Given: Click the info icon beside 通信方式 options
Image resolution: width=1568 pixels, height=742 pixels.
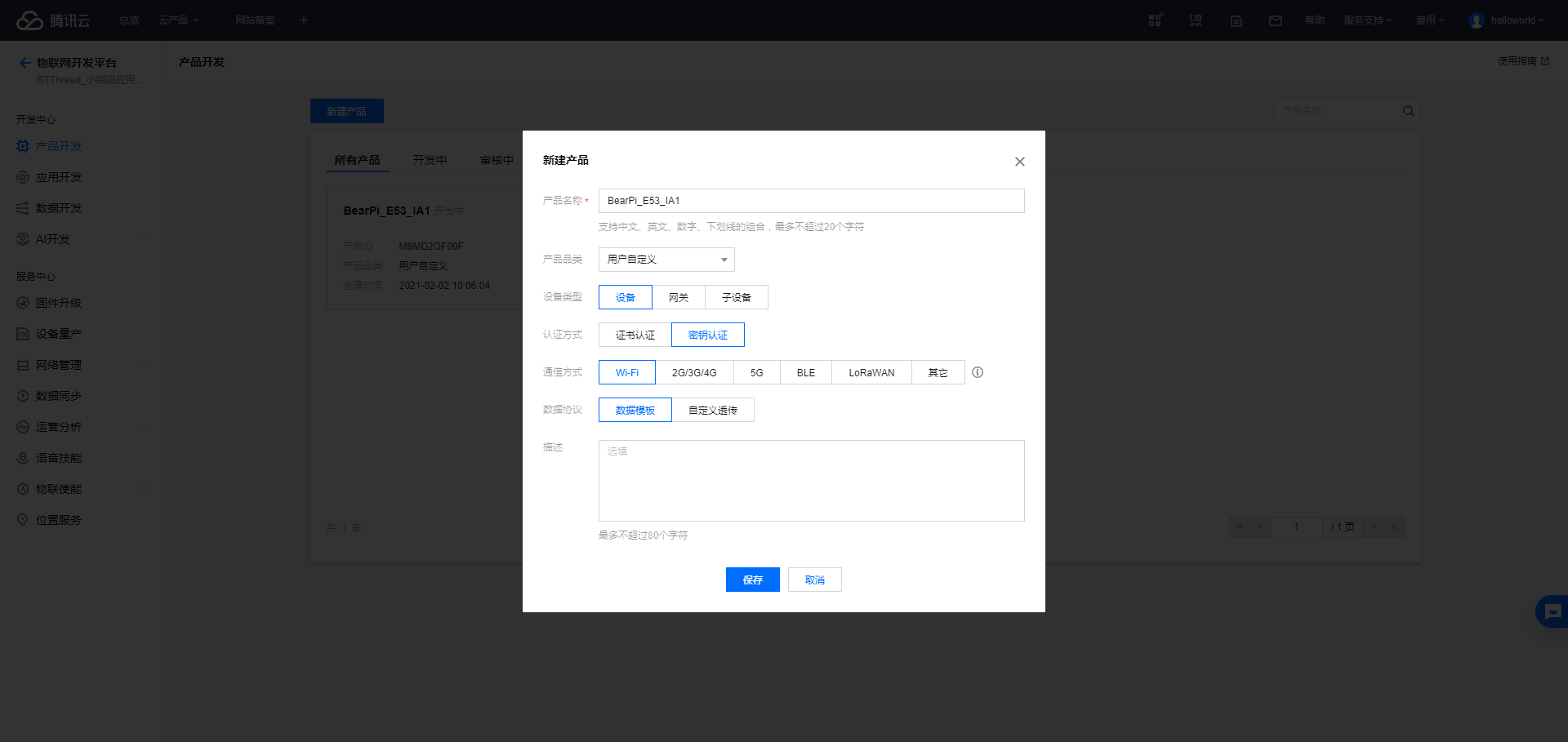Looking at the screenshot, I should [x=978, y=372].
